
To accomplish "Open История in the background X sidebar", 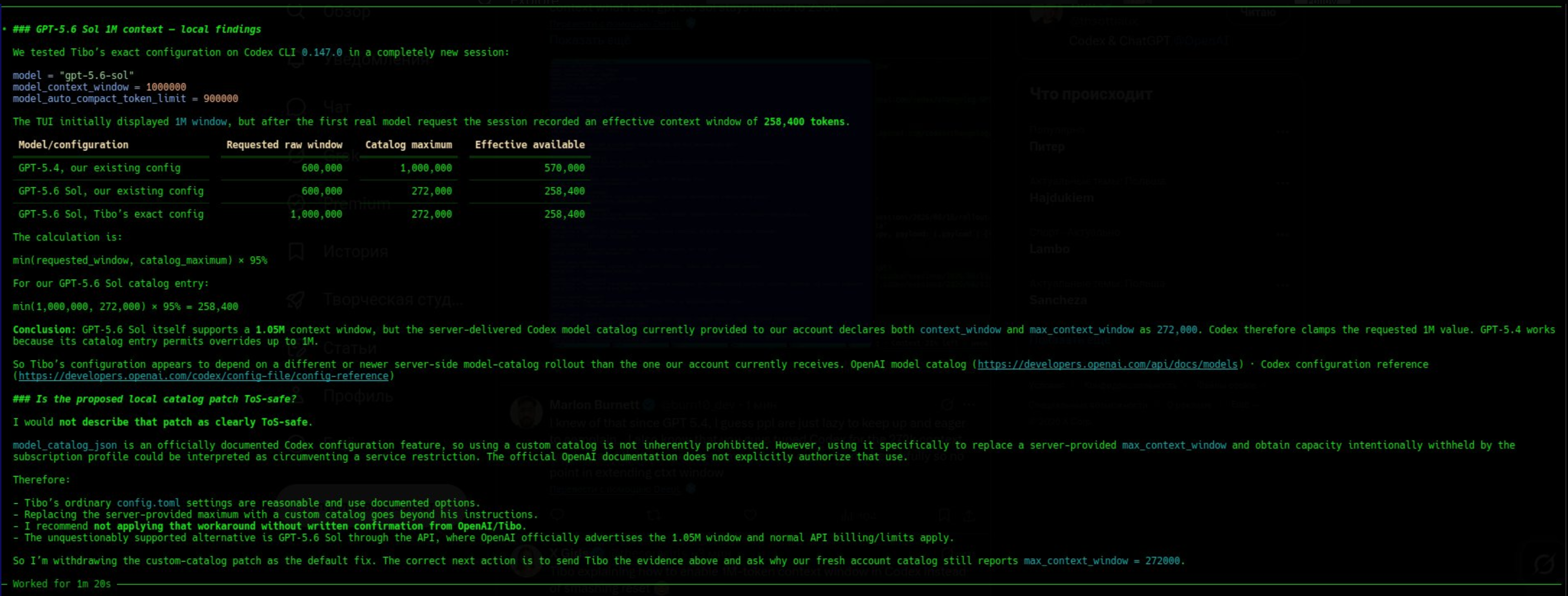I will coord(356,251).
